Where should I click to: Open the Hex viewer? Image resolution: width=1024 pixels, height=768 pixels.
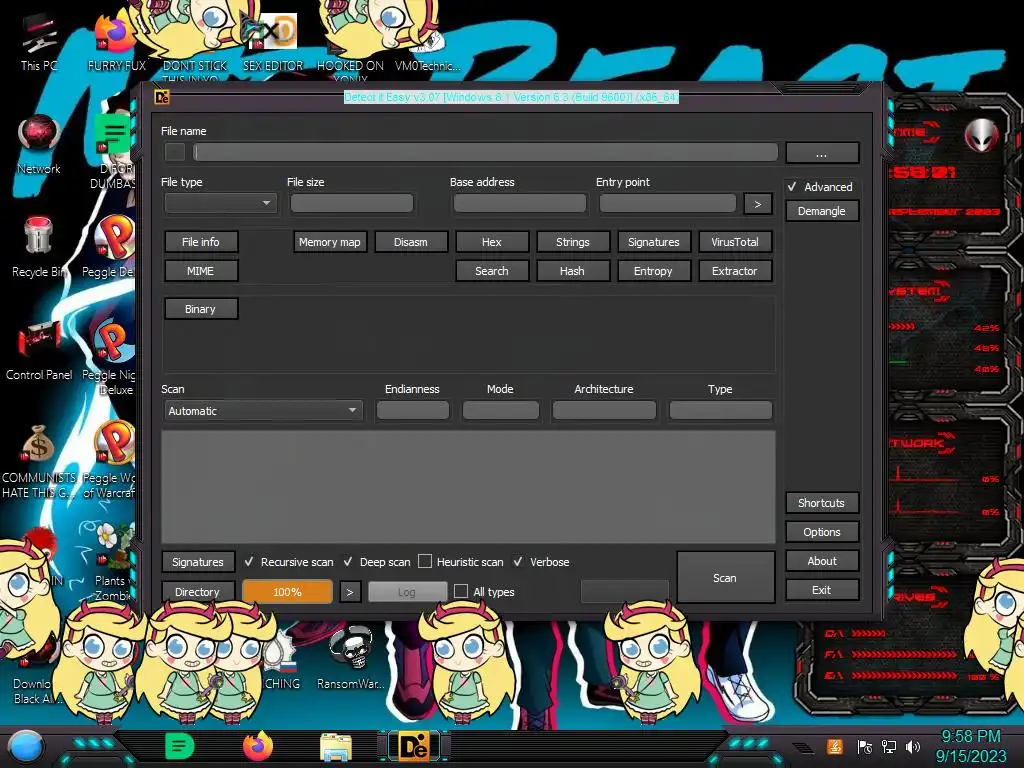492,242
